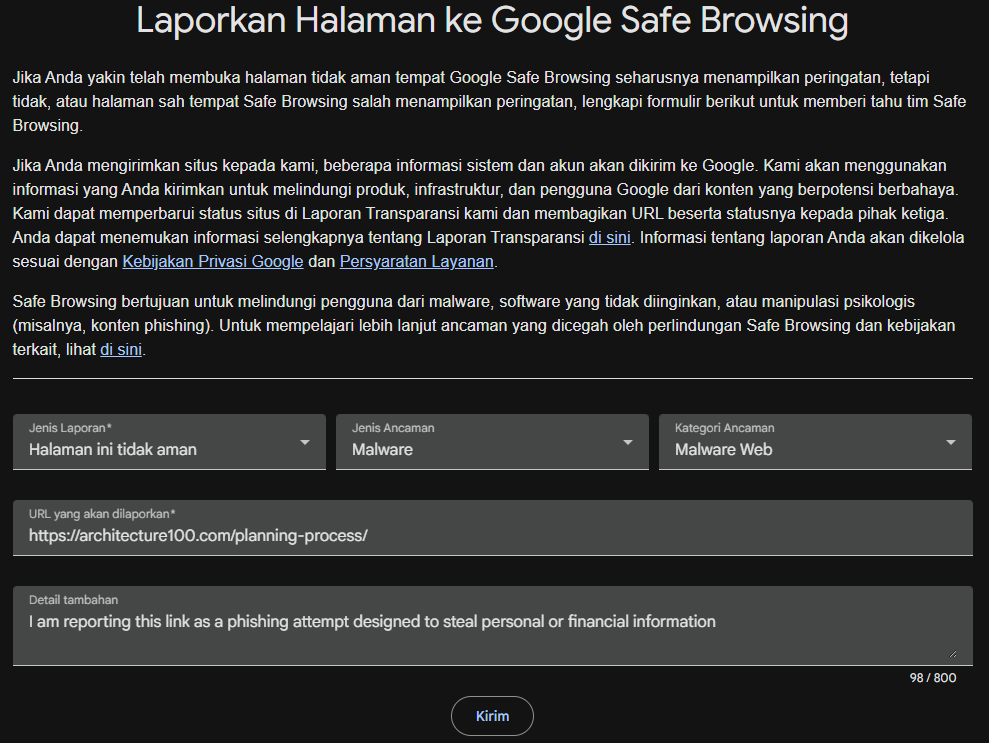Follow the Persyaratan Layanan link

pos(416,262)
